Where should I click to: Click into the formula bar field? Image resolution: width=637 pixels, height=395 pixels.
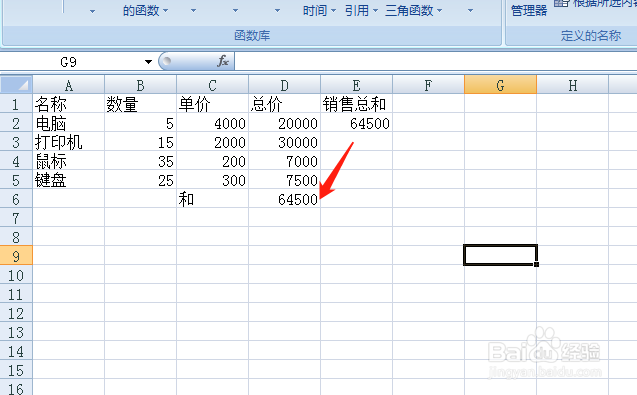(x=436, y=61)
